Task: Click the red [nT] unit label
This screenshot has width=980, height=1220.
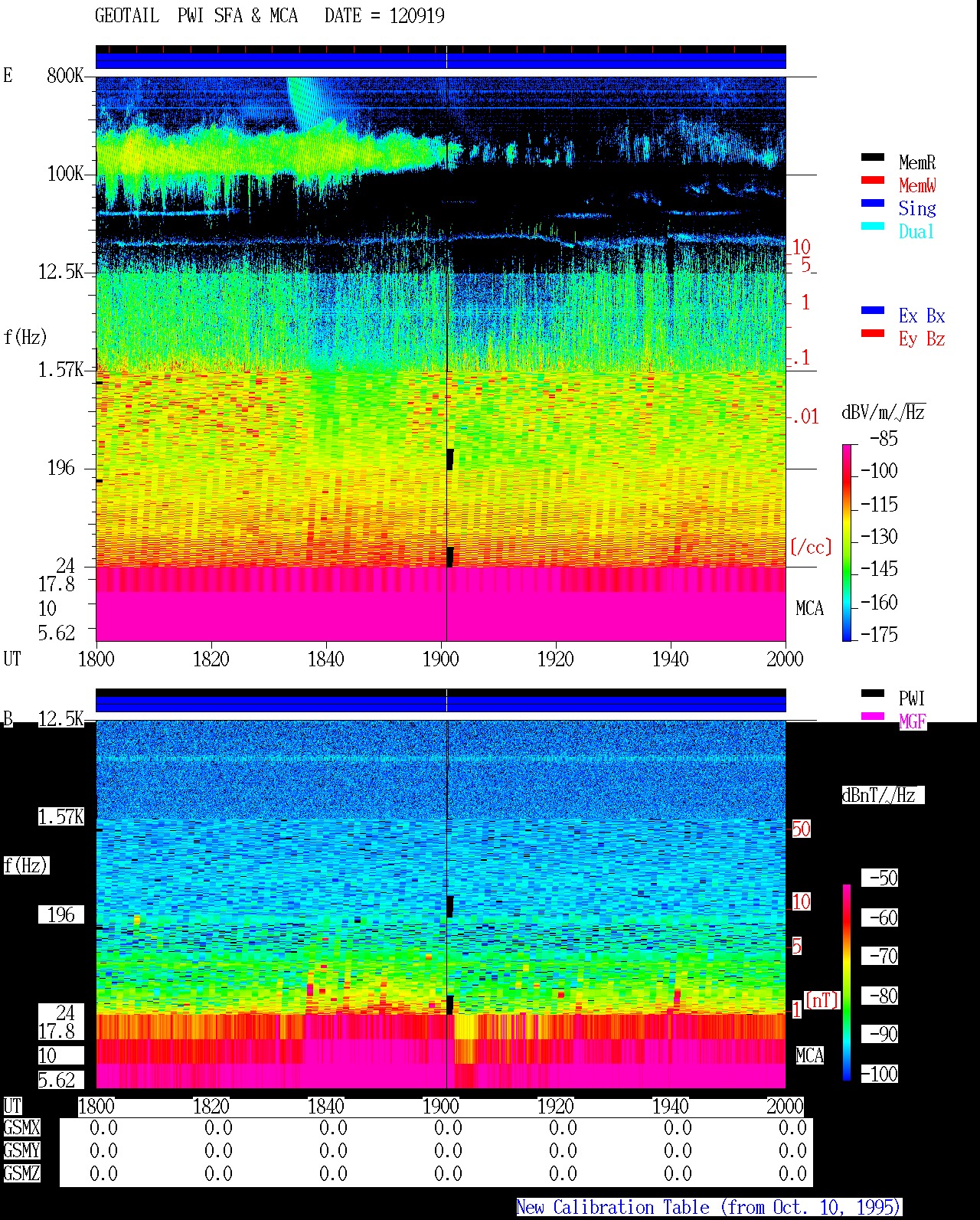Action: point(822,1000)
